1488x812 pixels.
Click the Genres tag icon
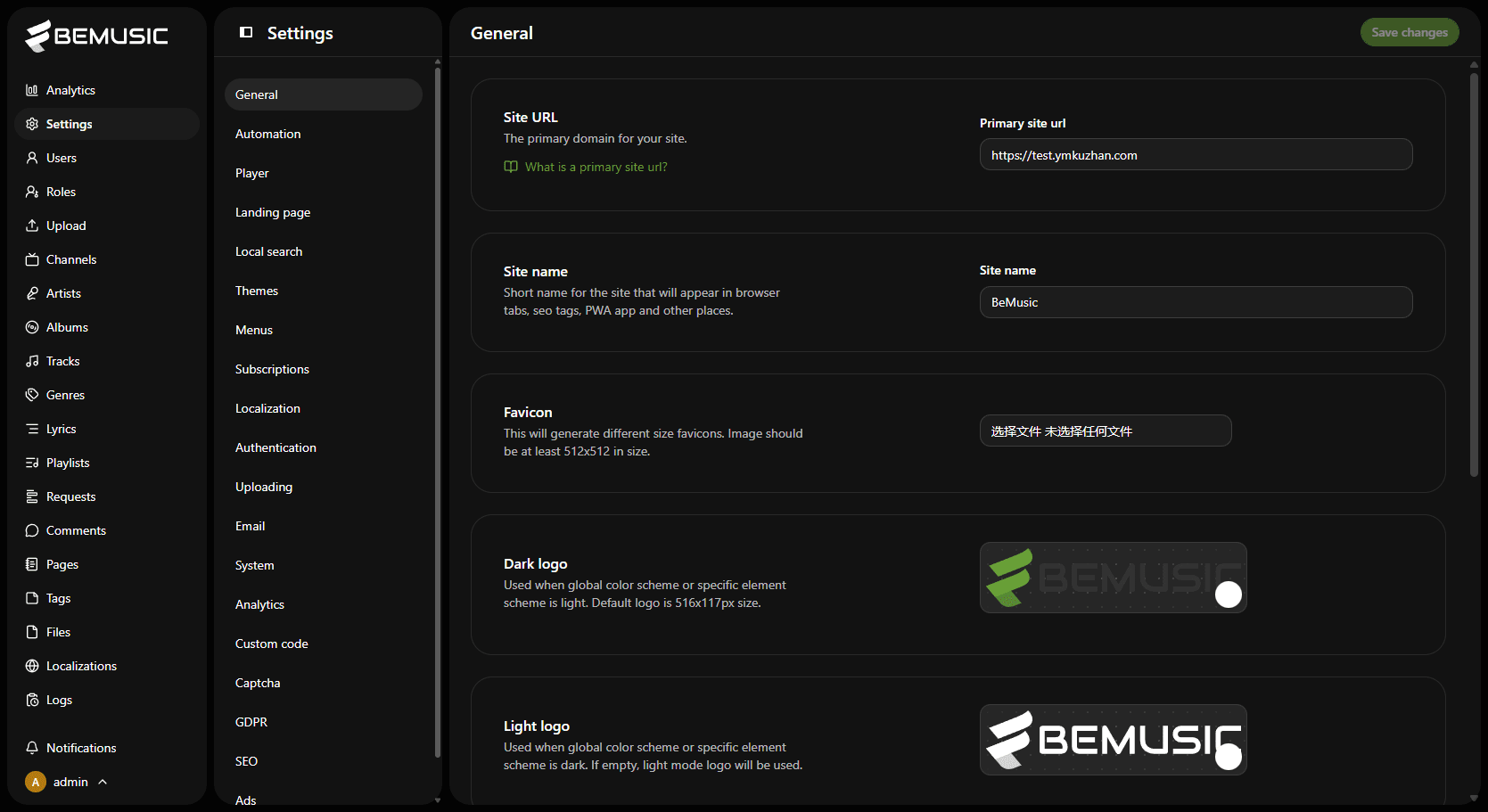pyautogui.click(x=32, y=395)
